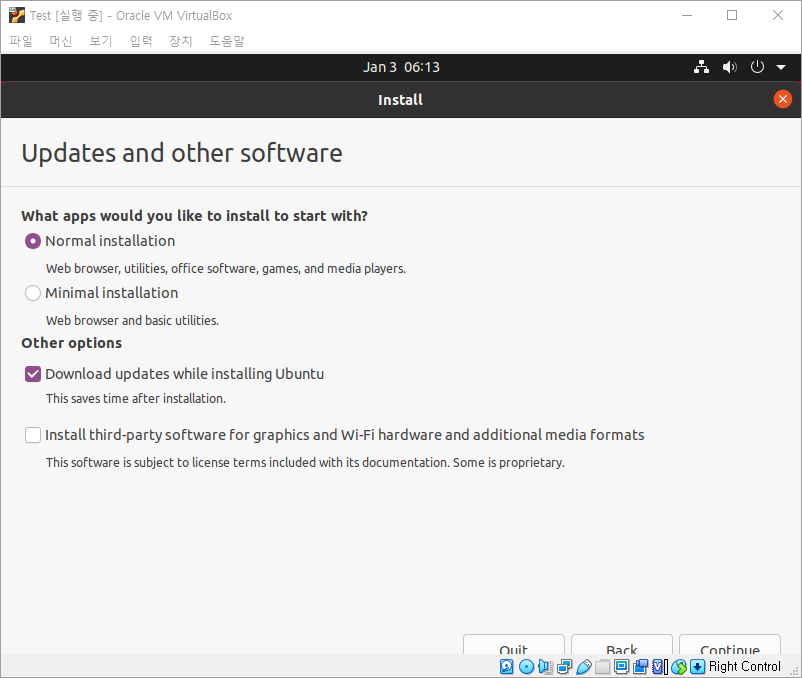Viewport: 802px width, 678px height.
Task: Click the network adapters icon in VirtualBox status bar
Action: (x=565, y=666)
